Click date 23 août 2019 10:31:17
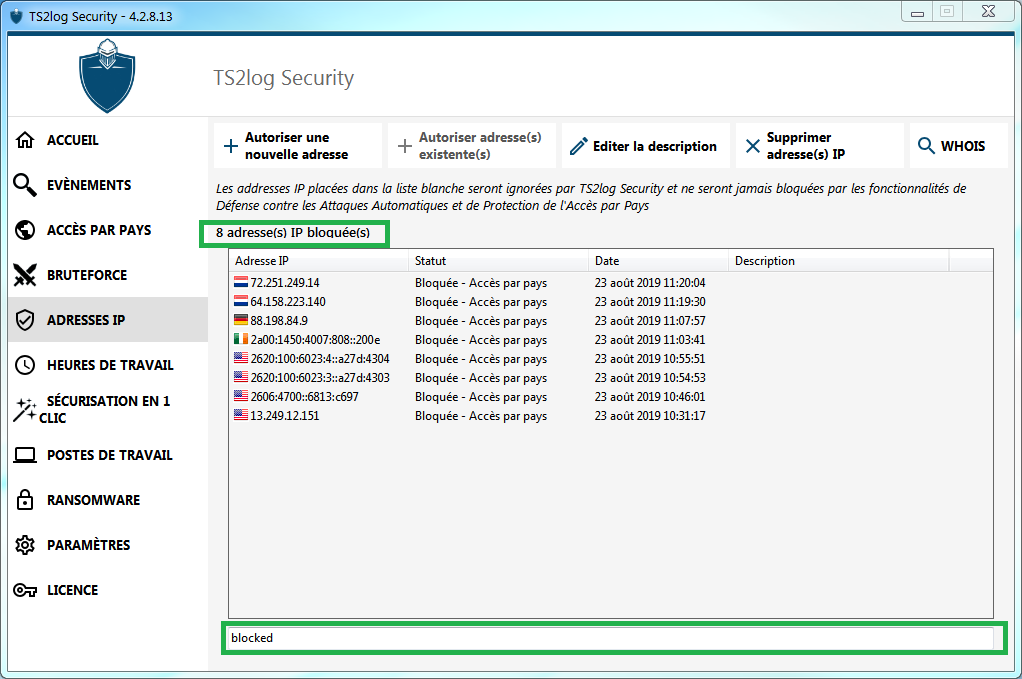 (650, 416)
